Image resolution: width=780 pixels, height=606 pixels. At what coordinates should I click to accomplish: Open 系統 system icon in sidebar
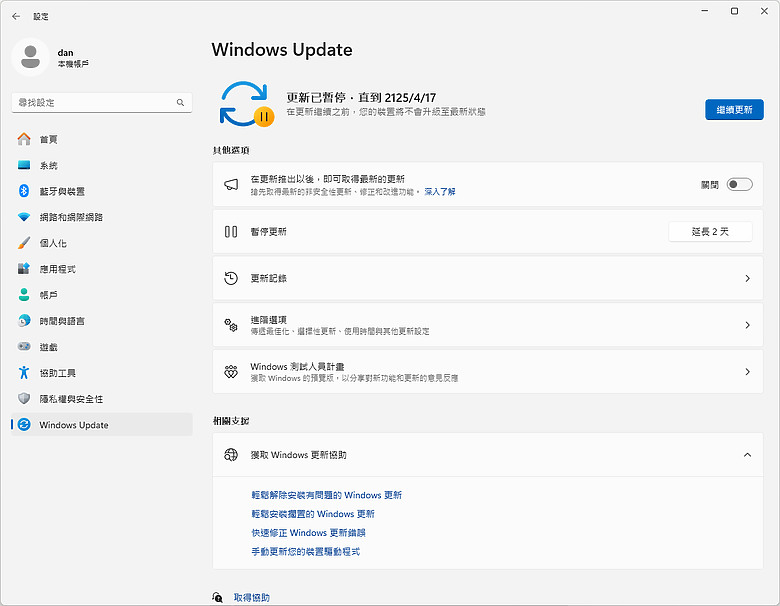click(x=24, y=165)
